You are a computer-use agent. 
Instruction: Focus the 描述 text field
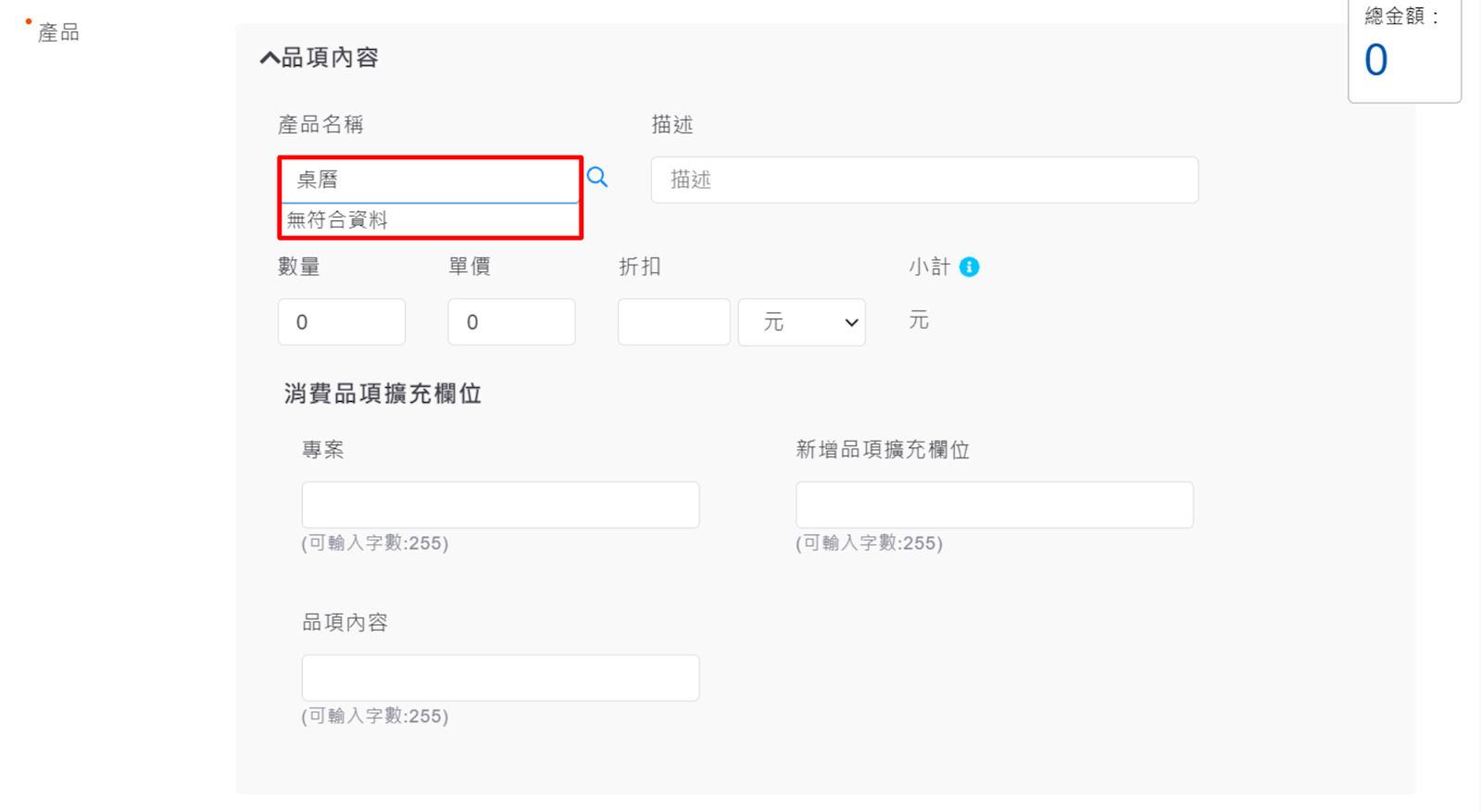(x=923, y=180)
